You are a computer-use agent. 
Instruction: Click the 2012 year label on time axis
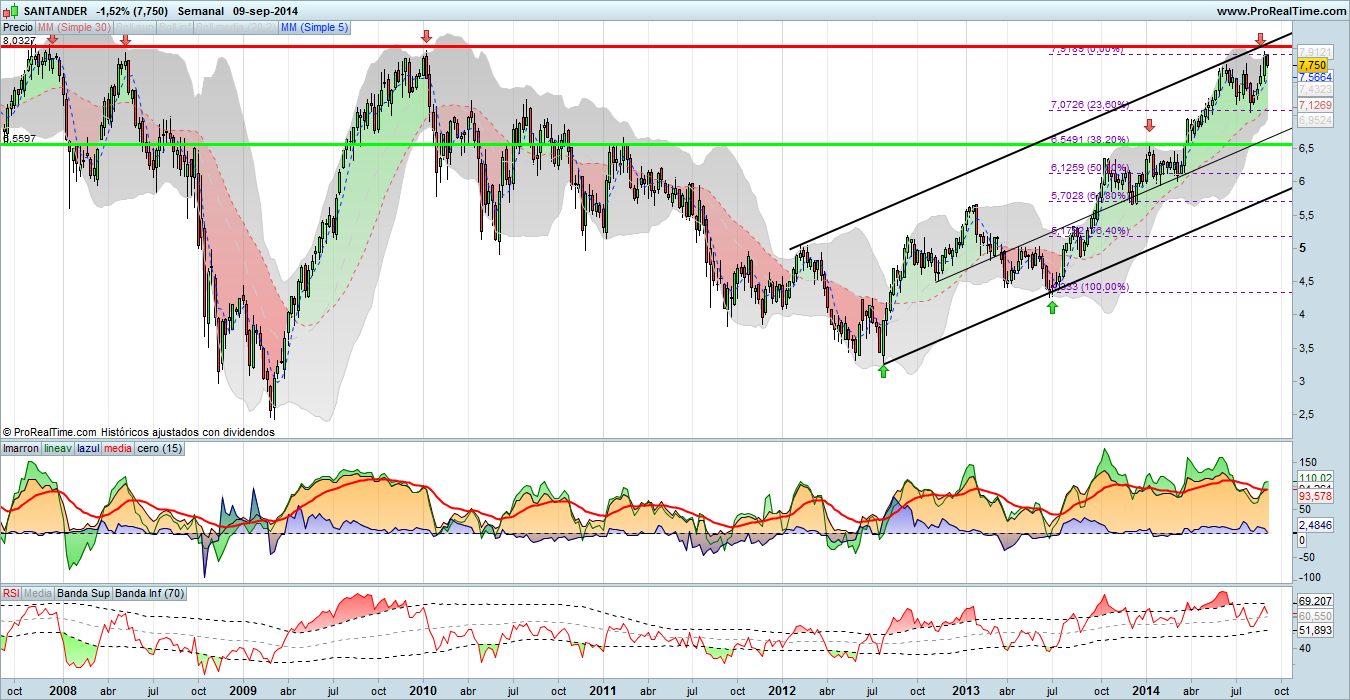[x=782, y=690]
